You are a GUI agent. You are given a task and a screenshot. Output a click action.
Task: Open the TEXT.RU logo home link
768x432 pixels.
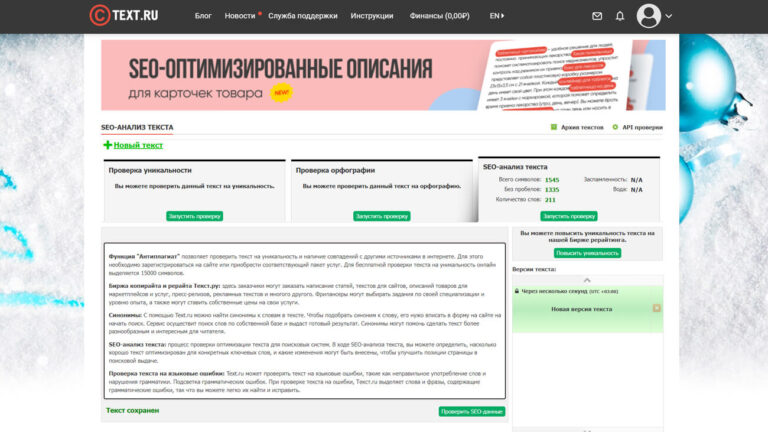tap(124, 15)
